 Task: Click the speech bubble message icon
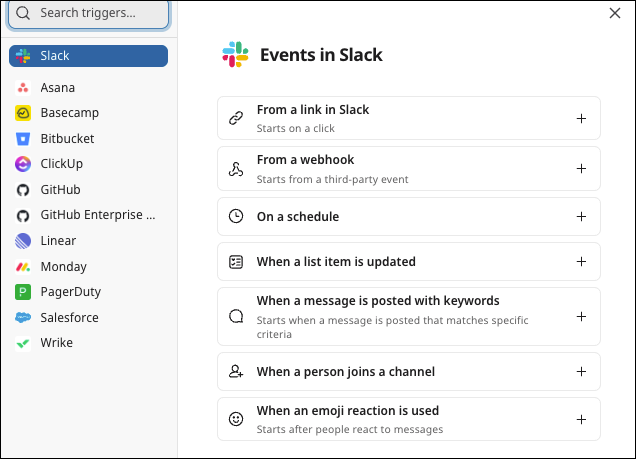[236, 316]
